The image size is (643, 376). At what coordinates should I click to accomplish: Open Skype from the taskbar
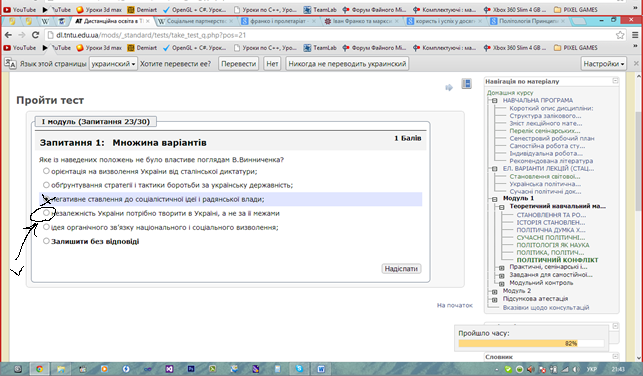[299, 369]
